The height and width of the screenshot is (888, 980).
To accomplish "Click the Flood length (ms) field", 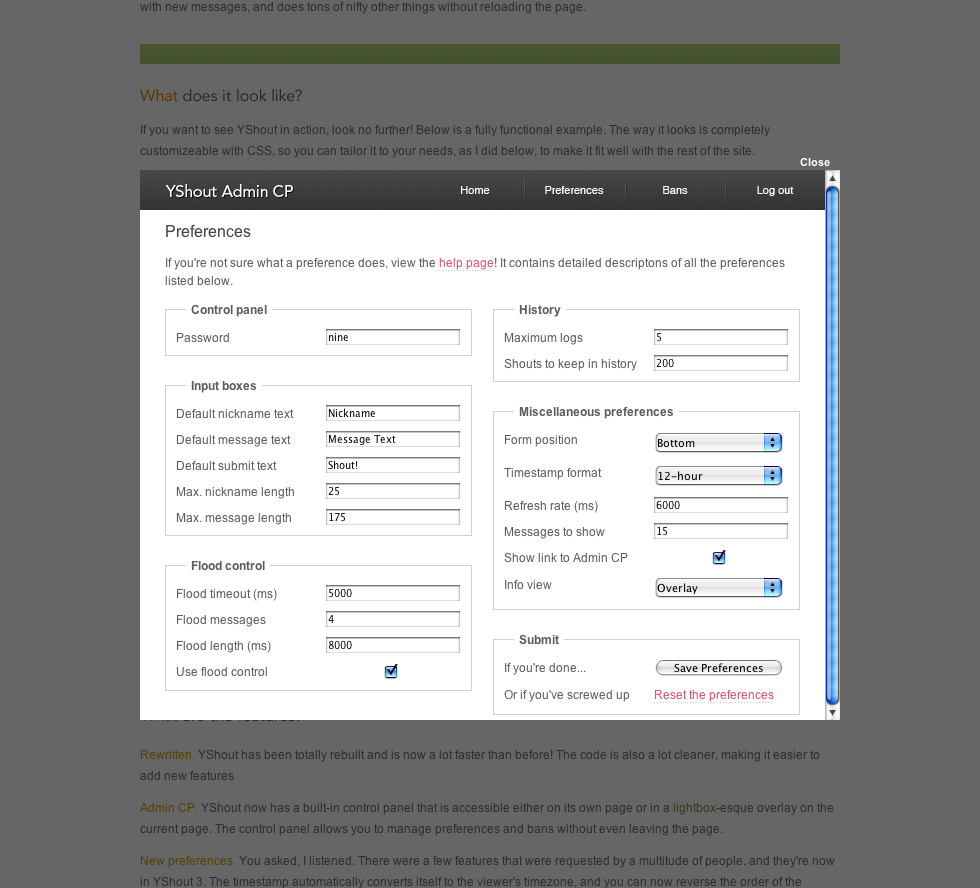I will (x=392, y=646).
